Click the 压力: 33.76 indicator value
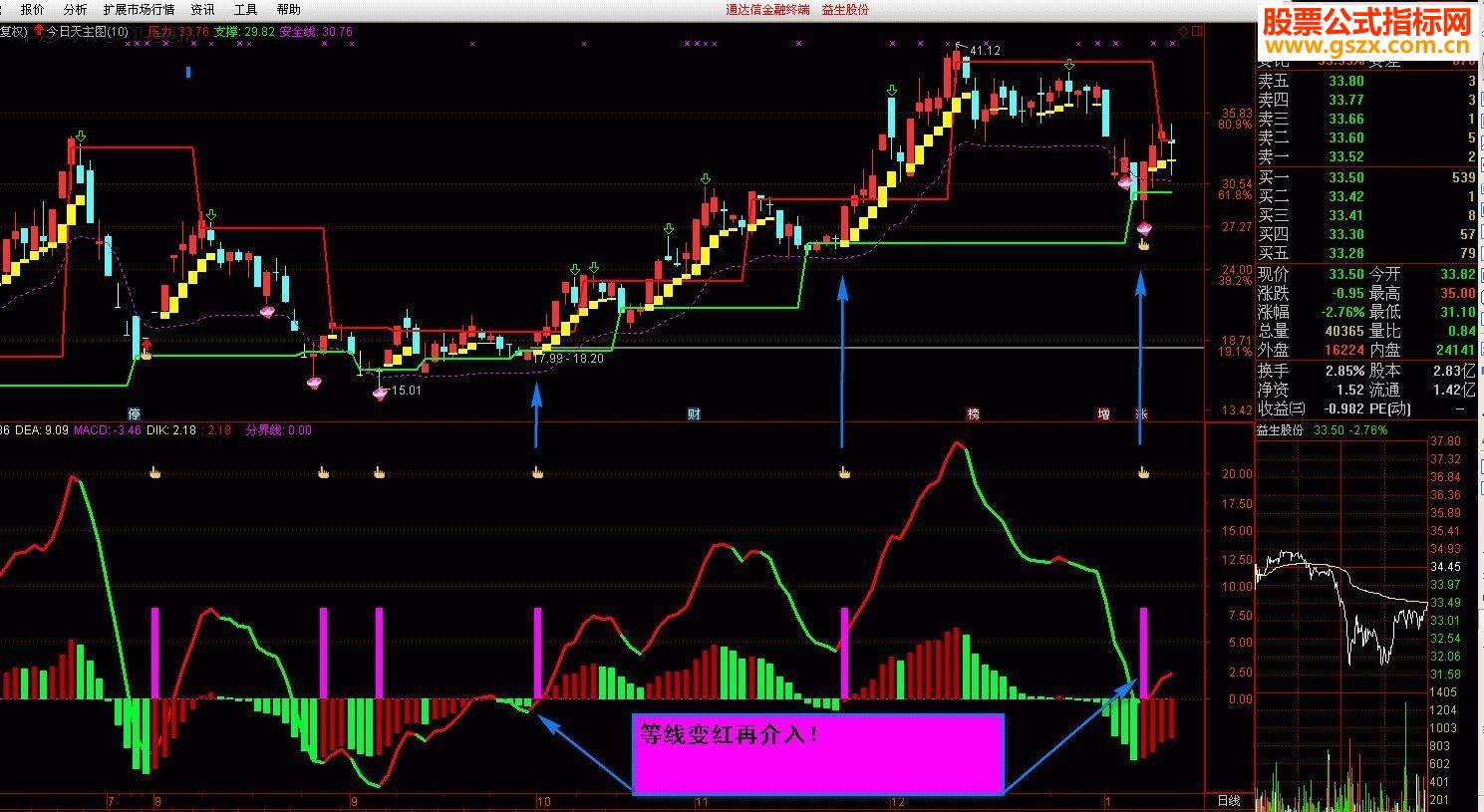Screen dimensions: 1484x812 178,32
